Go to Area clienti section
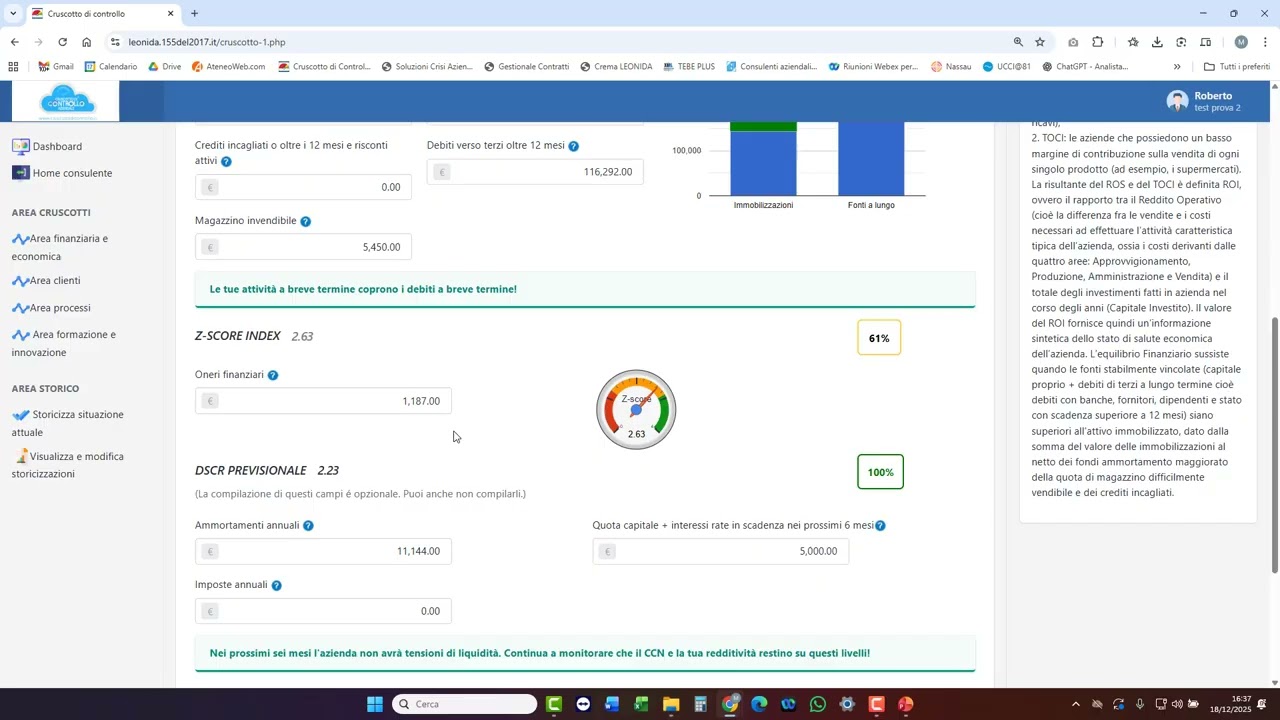The height and width of the screenshot is (720, 1280). pyautogui.click(x=54, y=281)
